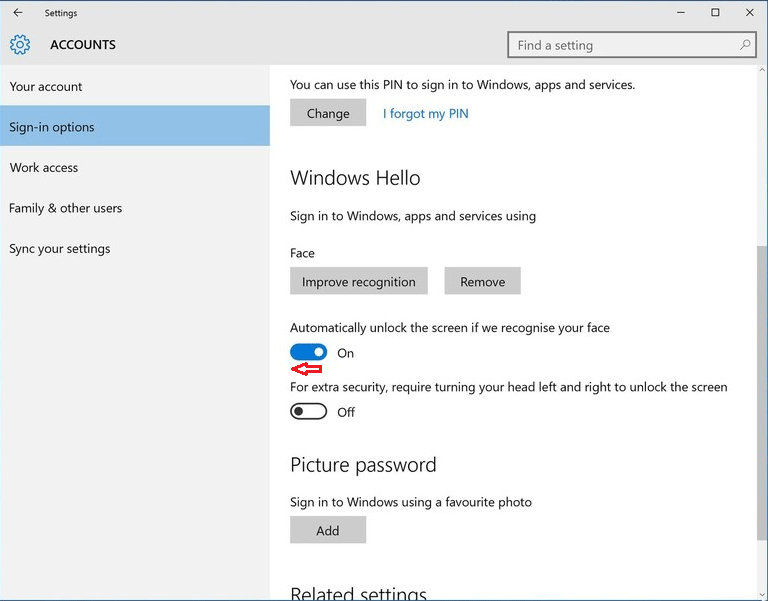Viewport: 768px width, 601px height.
Task: Open Sync your settings section
Action: pyautogui.click(x=135, y=248)
